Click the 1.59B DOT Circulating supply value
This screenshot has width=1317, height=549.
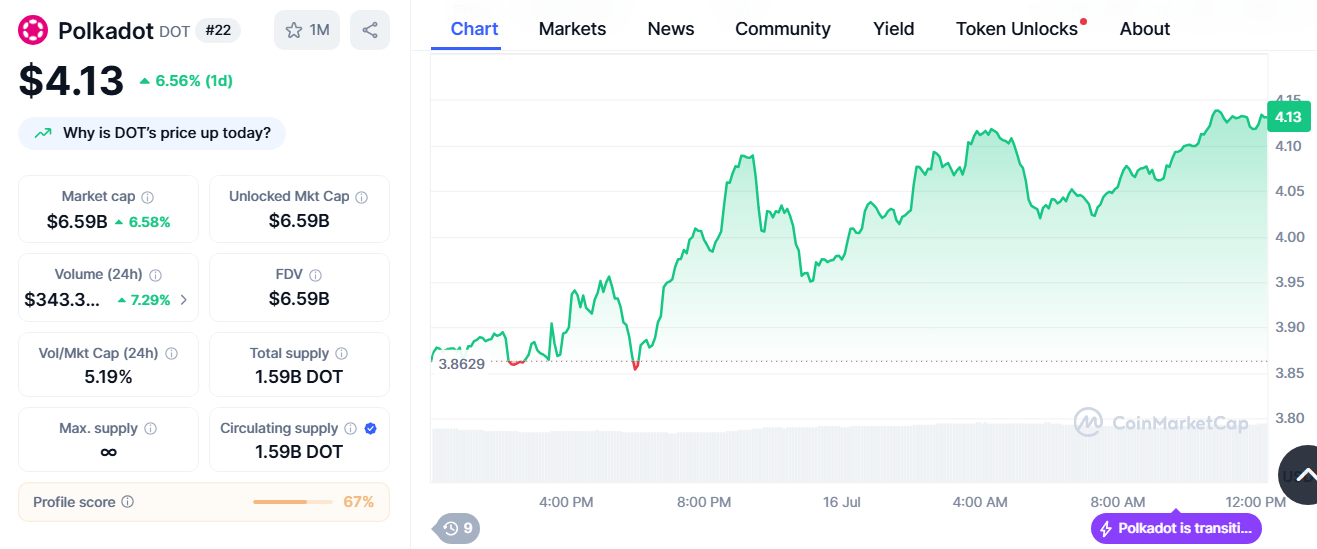point(299,452)
